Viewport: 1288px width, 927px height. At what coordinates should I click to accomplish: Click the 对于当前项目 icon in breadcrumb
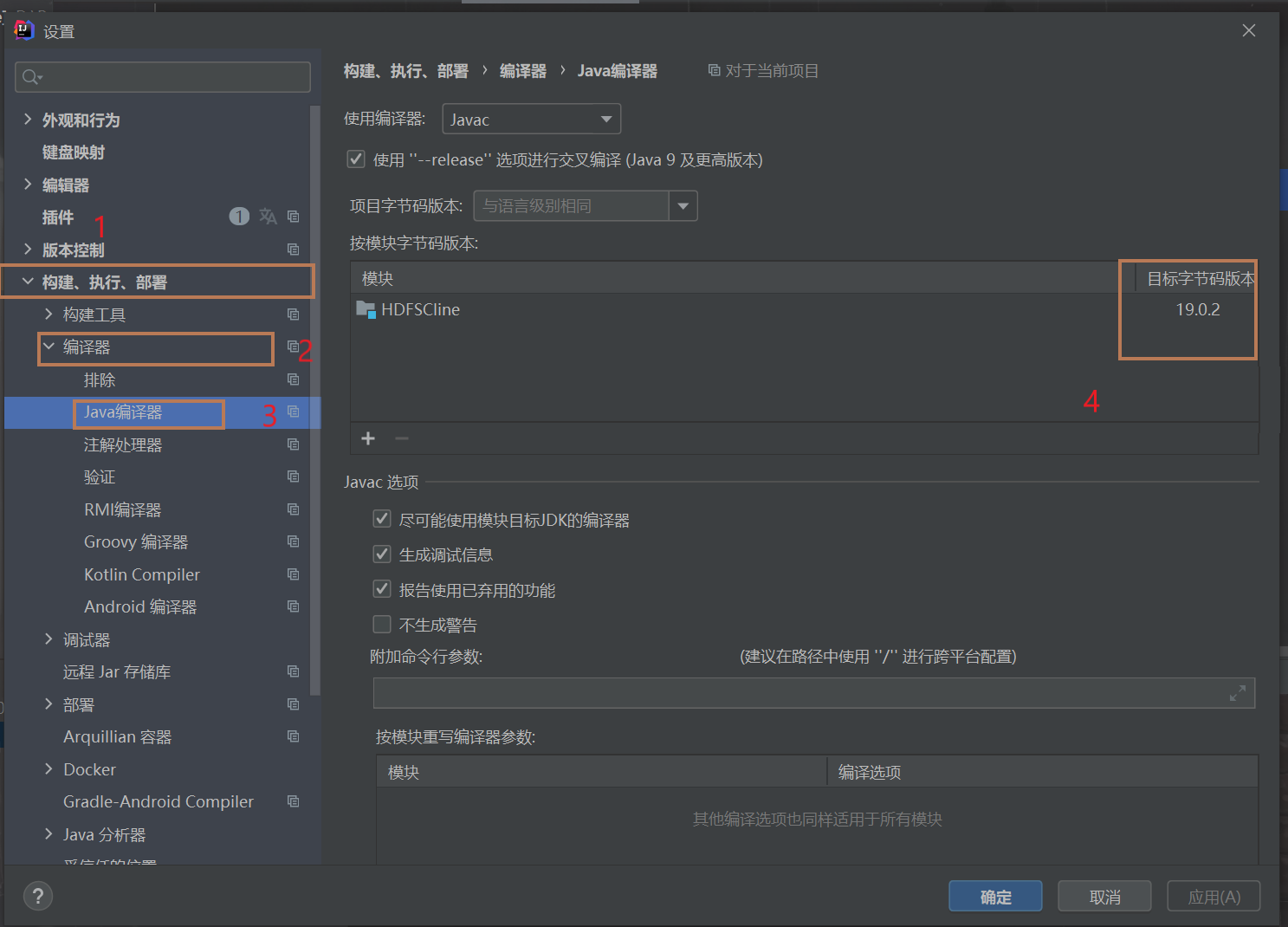(714, 70)
